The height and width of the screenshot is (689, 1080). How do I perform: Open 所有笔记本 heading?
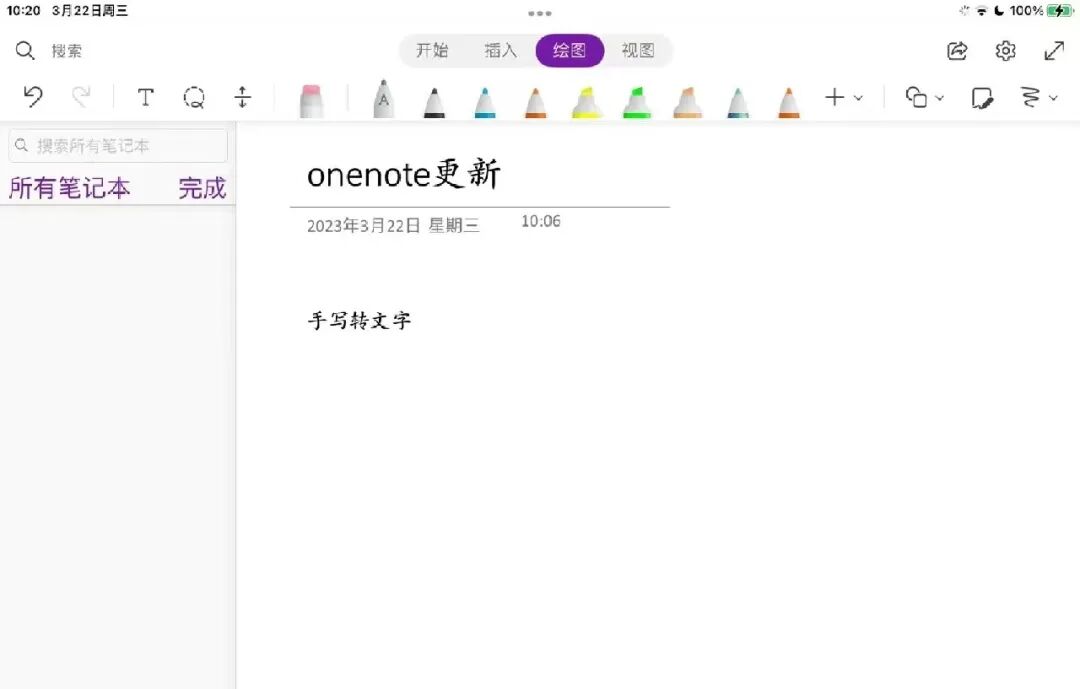coord(70,188)
